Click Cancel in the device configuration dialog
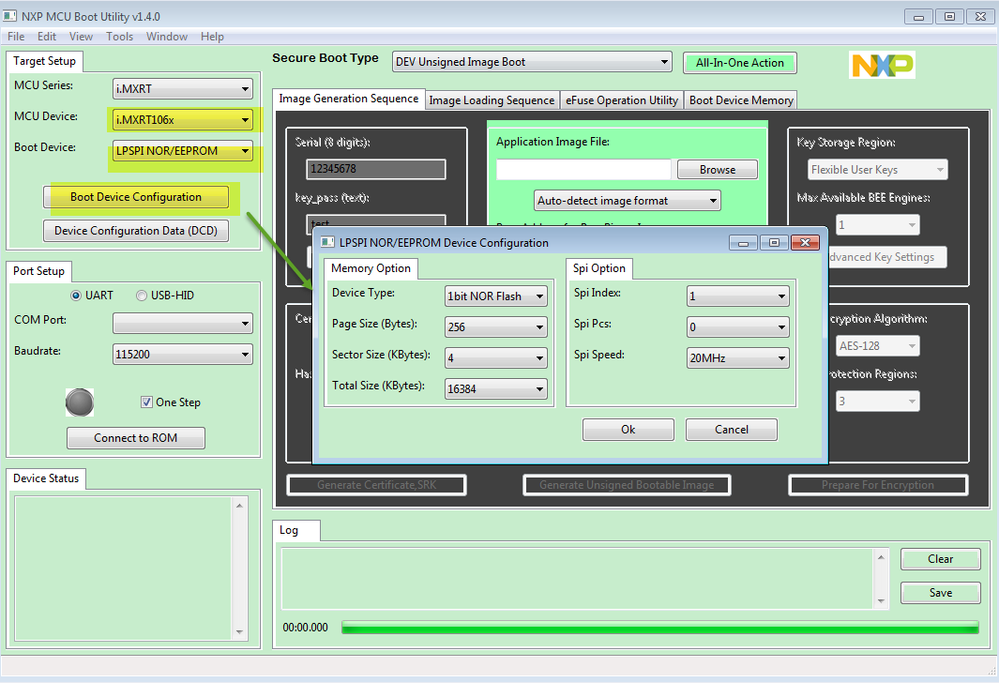 point(731,429)
